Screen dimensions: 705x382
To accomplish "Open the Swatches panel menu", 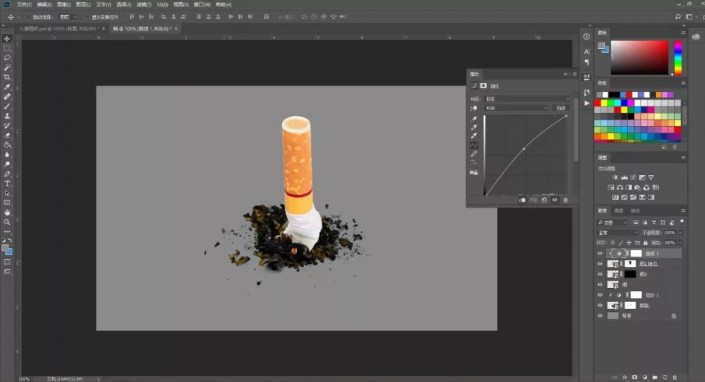I will pos(683,83).
